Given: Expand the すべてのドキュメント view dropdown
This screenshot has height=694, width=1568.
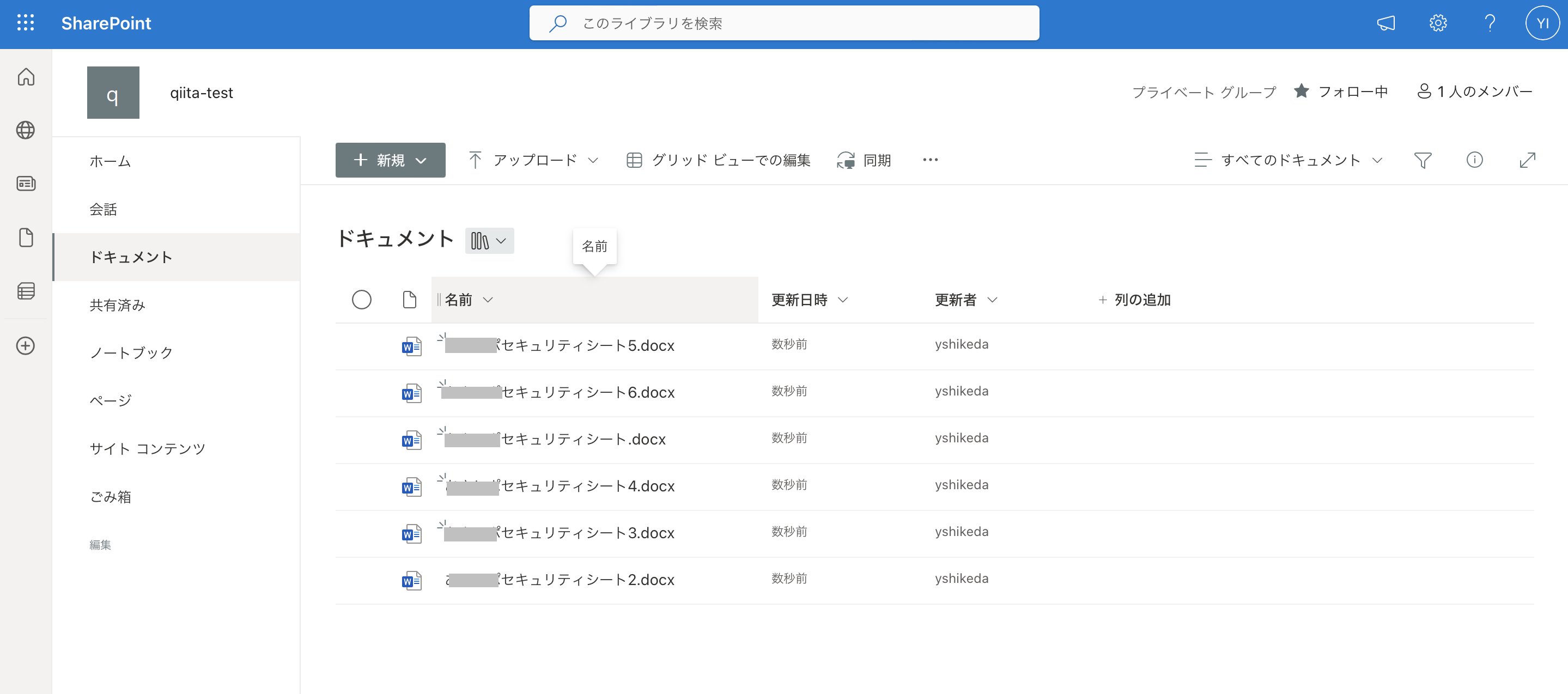Looking at the screenshot, I should click(1379, 160).
